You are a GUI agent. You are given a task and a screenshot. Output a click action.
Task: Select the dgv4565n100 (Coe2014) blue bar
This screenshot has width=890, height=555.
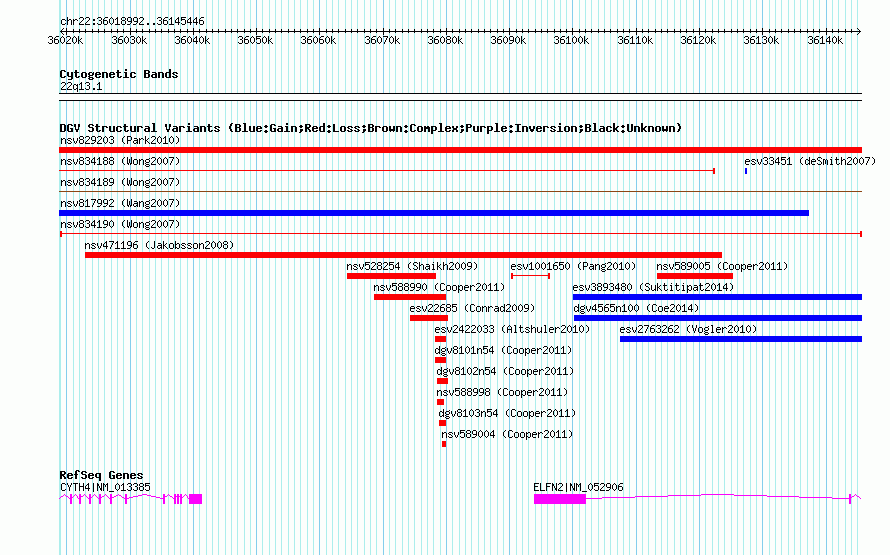[718, 318]
